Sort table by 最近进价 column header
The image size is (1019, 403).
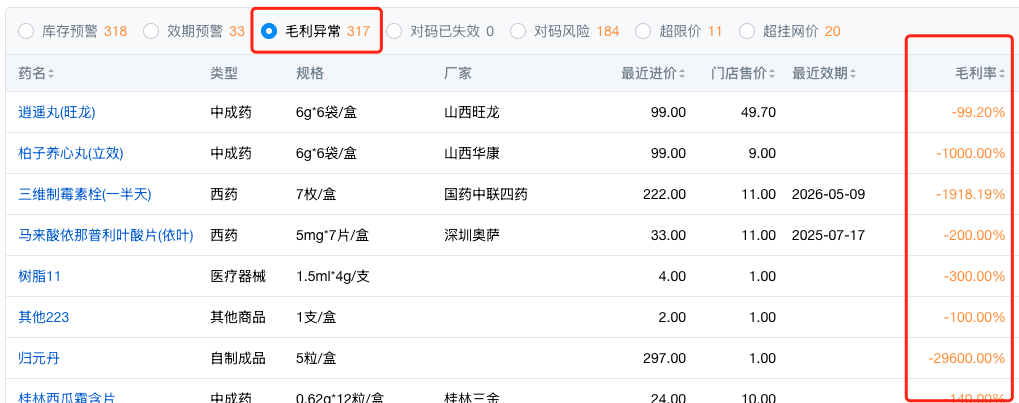pyautogui.click(x=653, y=73)
